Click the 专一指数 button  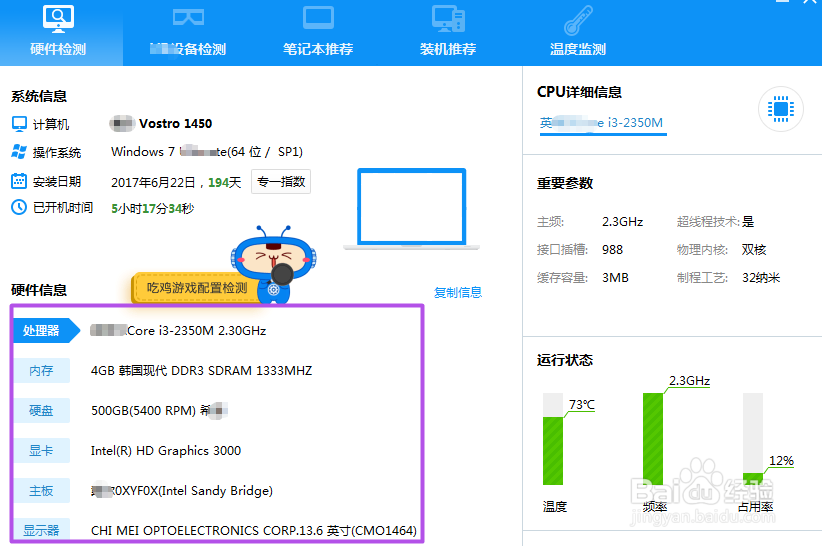(x=281, y=182)
